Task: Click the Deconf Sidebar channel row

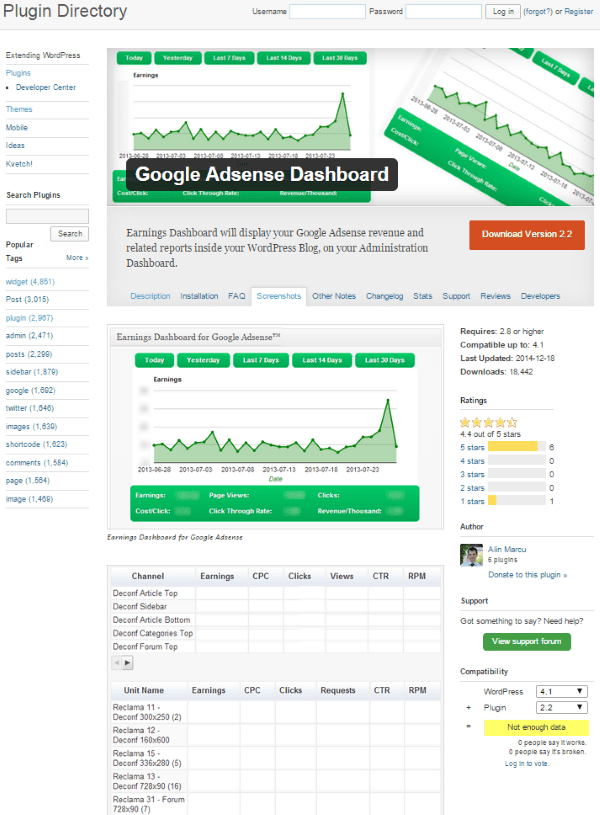Action: (276, 607)
